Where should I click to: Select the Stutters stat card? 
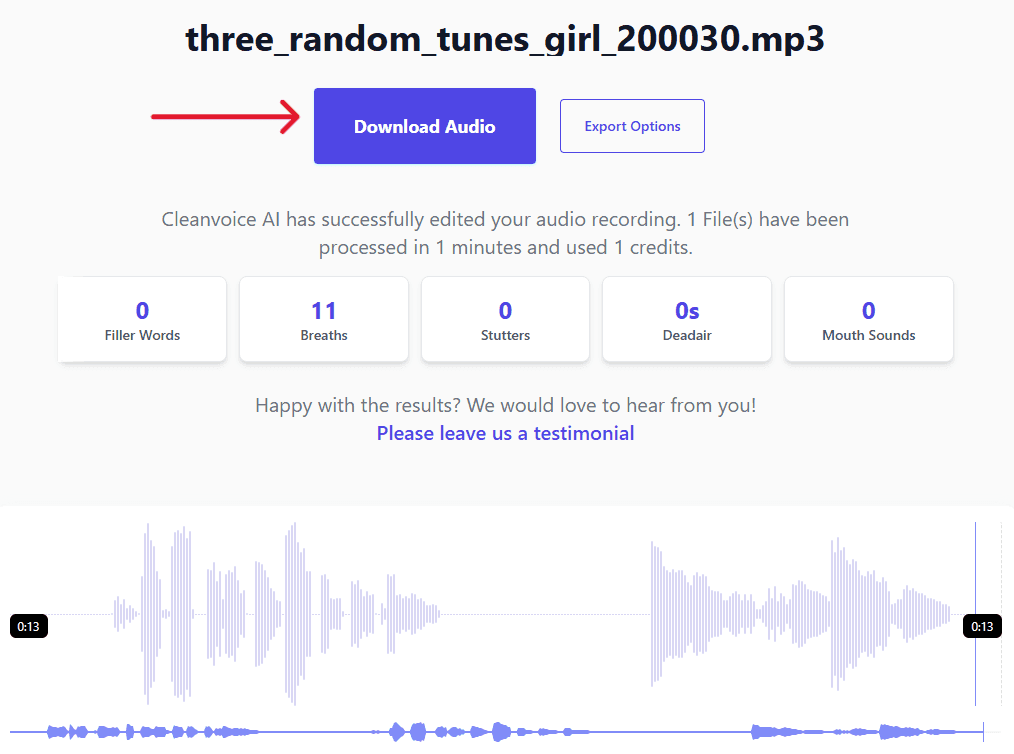click(x=505, y=320)
